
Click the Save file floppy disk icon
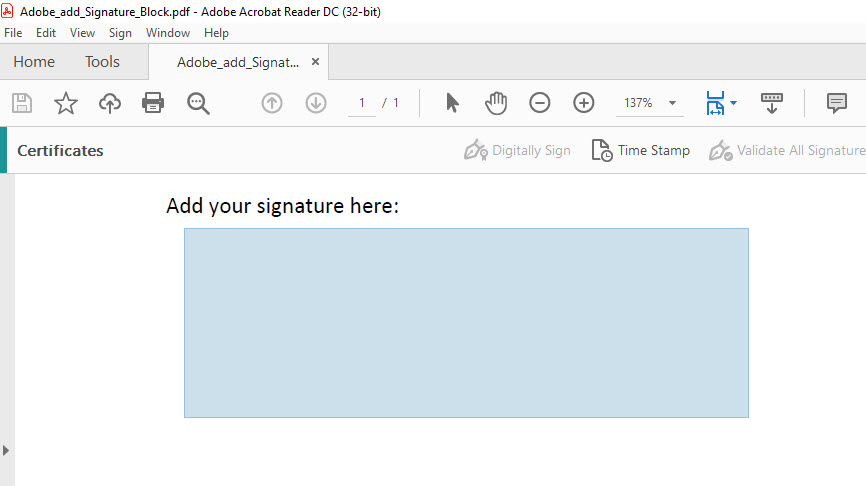click(21, 103)
